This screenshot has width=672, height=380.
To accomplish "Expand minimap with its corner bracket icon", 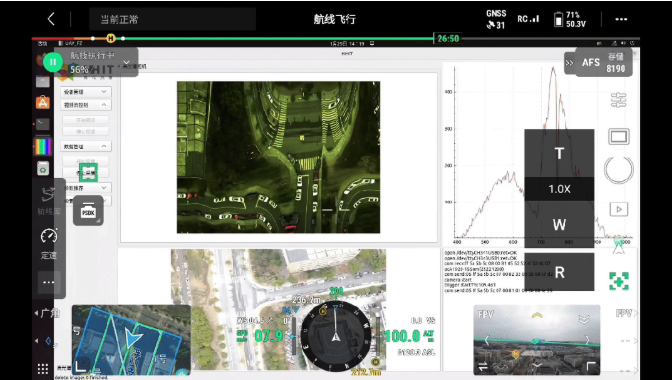I will (x=81, y=367).
